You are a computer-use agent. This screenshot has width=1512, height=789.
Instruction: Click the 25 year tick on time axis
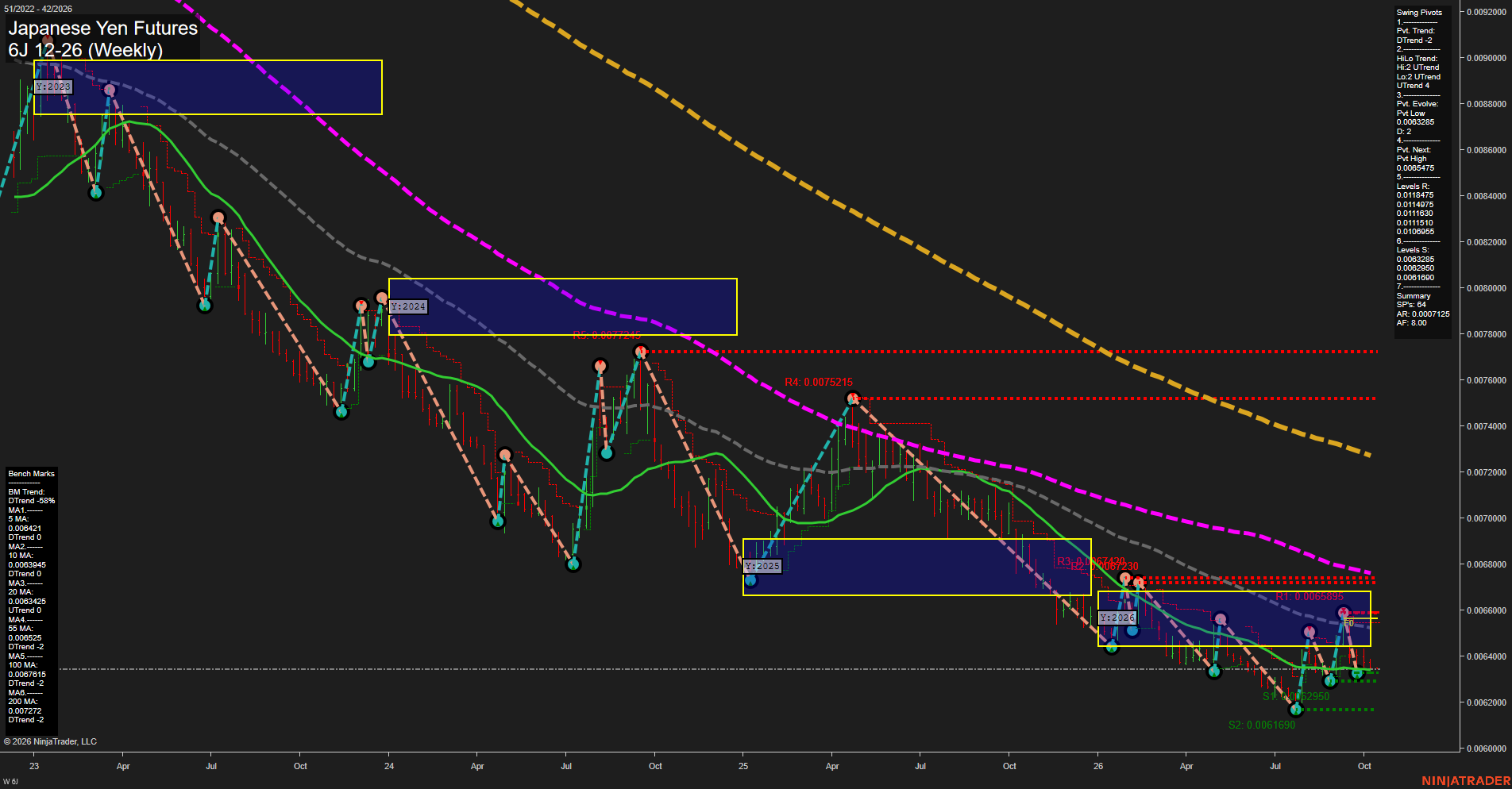[x=743, y=766]
